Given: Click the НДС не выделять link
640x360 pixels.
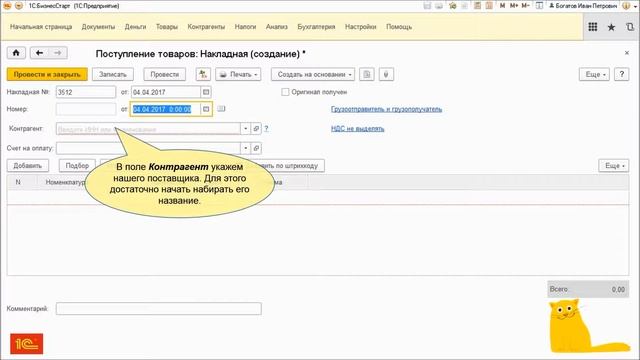Looking at the screenshot, I should (x=358, y=129).
